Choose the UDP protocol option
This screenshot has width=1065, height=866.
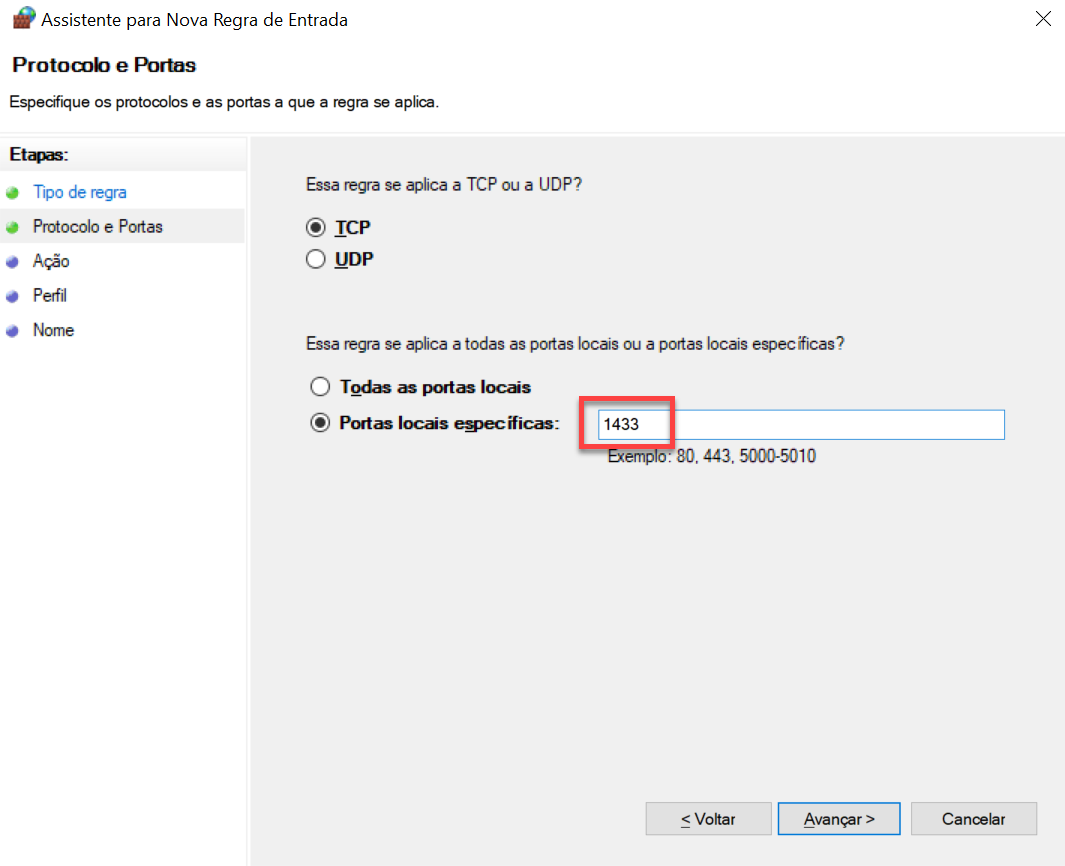click(316, 260)
